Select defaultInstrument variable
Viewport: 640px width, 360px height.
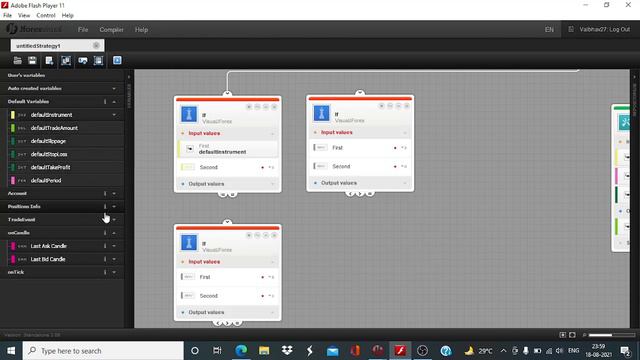coord(51,115)
